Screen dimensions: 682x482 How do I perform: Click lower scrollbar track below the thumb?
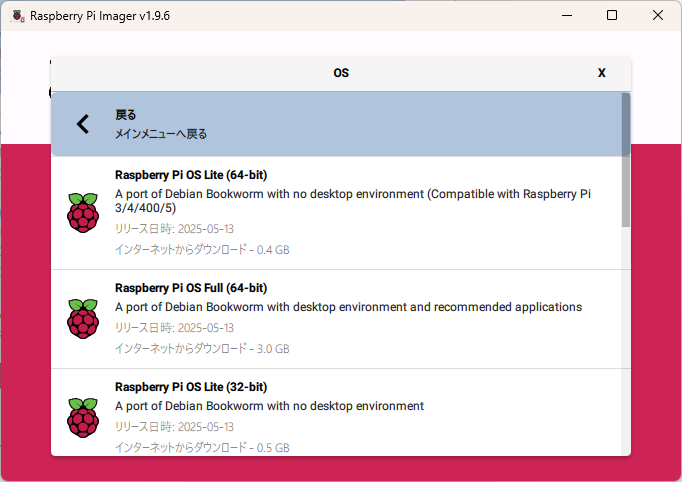point(625,341)
